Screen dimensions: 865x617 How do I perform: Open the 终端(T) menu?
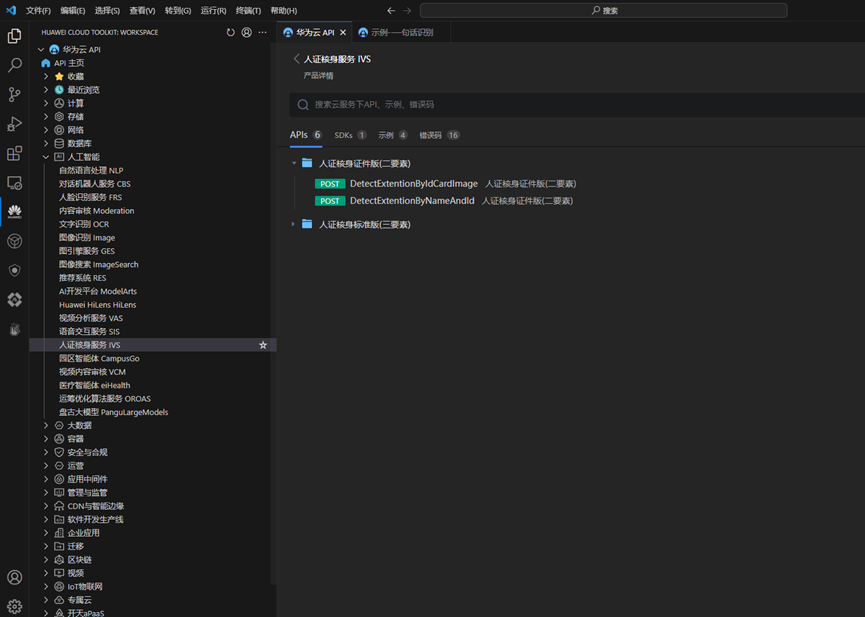(248, 10)
